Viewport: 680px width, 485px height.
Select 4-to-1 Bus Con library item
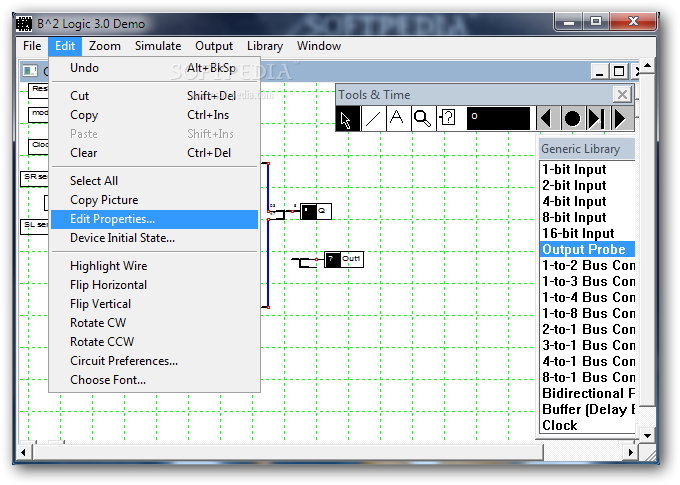pos(588,362)
